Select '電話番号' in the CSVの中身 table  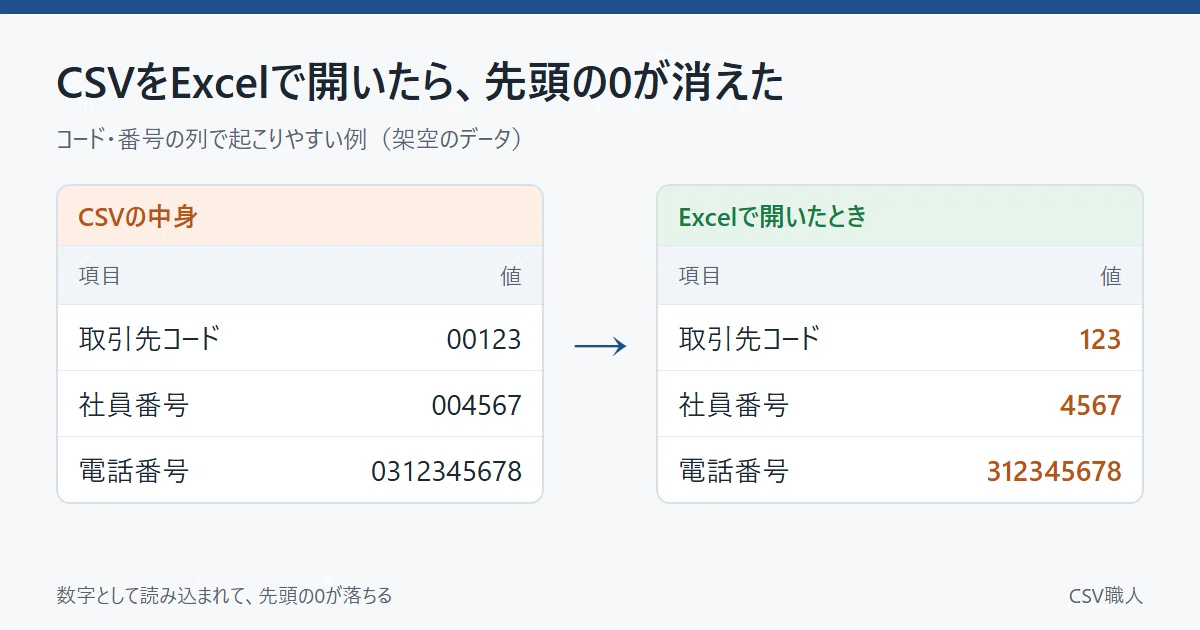tap(134, 471)
